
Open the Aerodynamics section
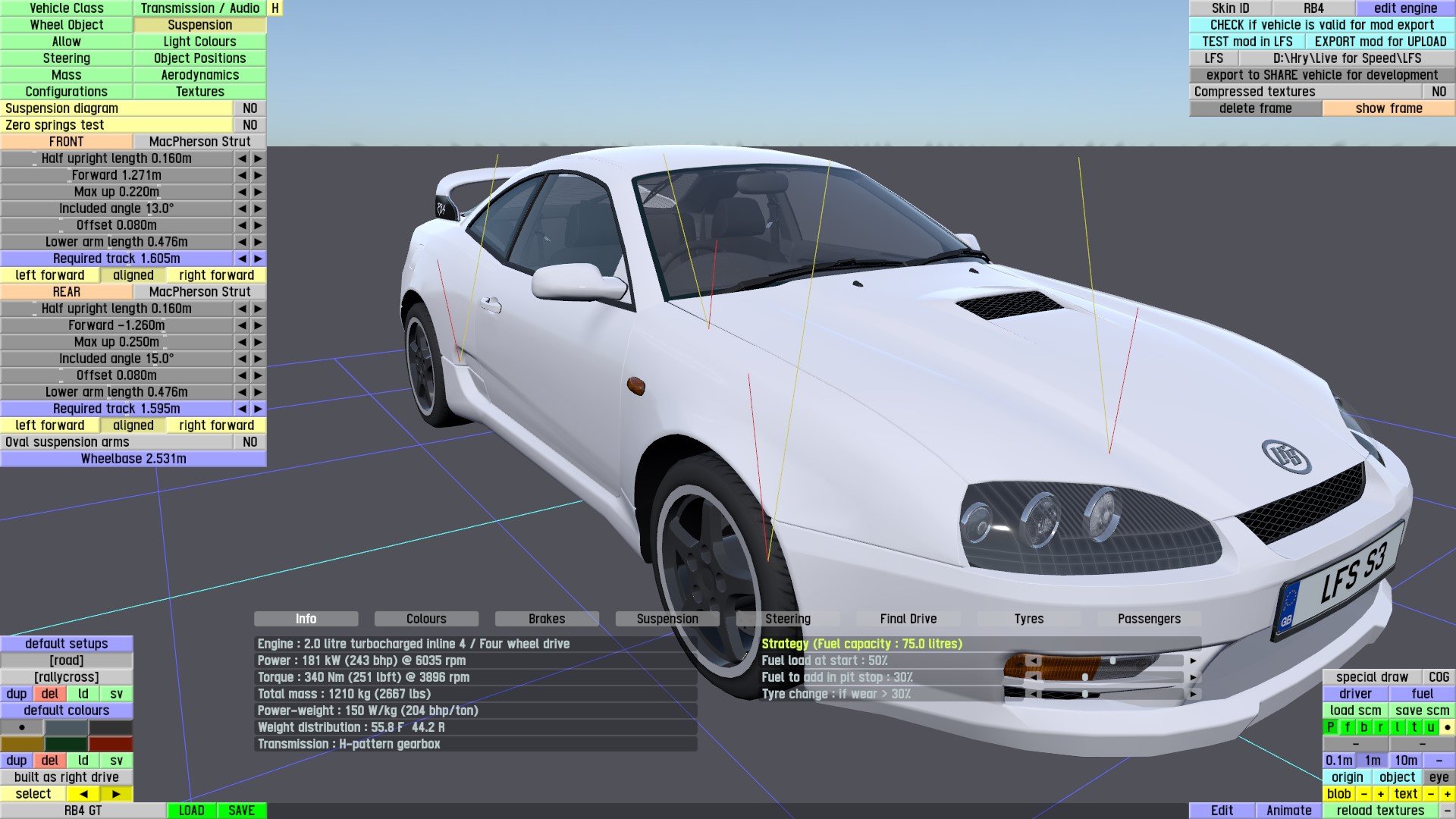(199, 75)
